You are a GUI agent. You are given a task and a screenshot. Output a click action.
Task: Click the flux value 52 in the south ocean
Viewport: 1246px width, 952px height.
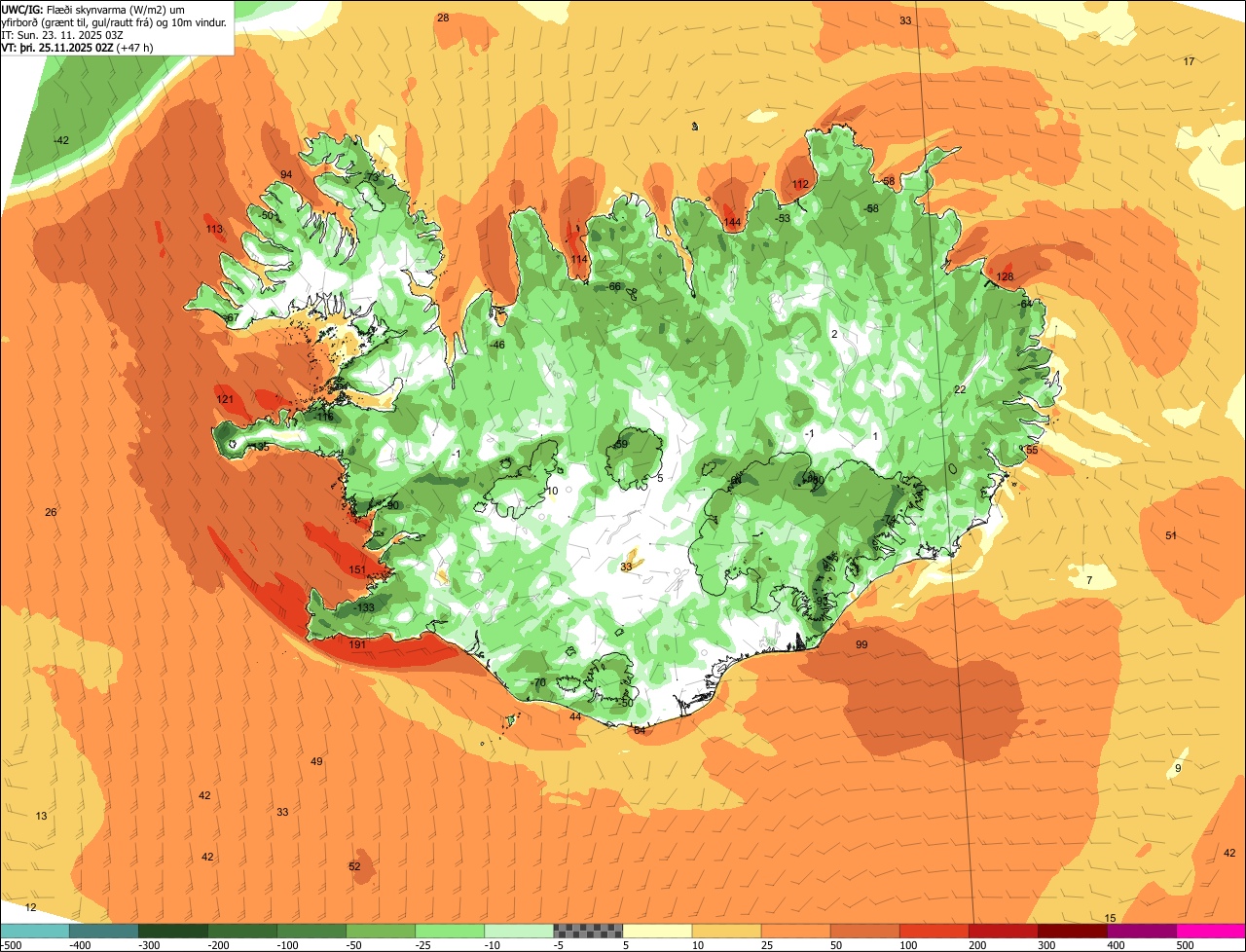click(354, 867)
